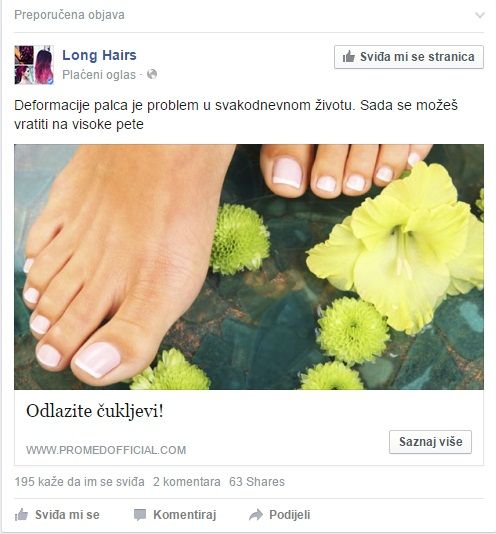Image resolution: width=496 pixels, height=534 pixels.
Task: Click the Komentiraj speech bubble icon
Action: [x=140, y=515]
